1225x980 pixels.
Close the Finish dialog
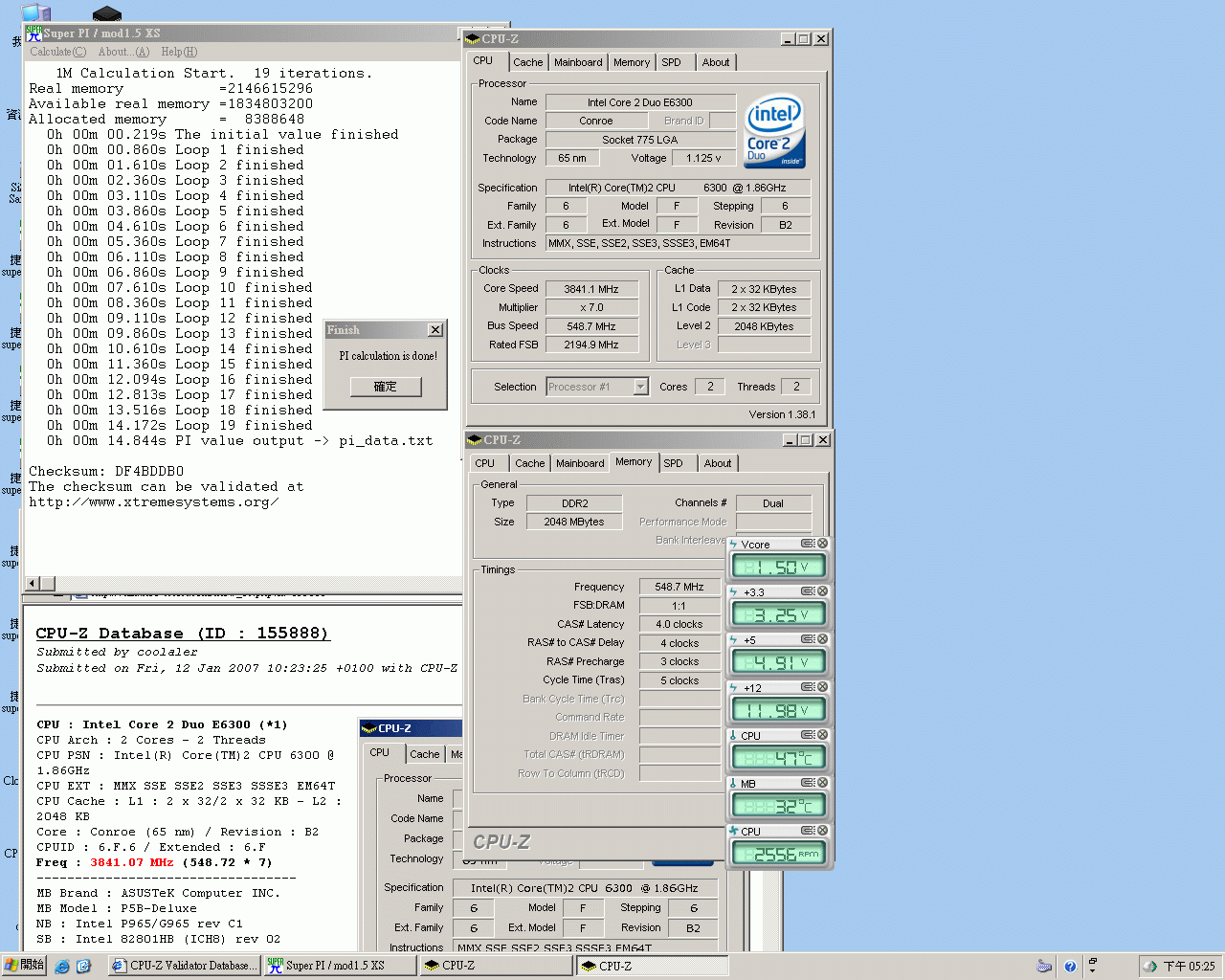tap(435, 330)
